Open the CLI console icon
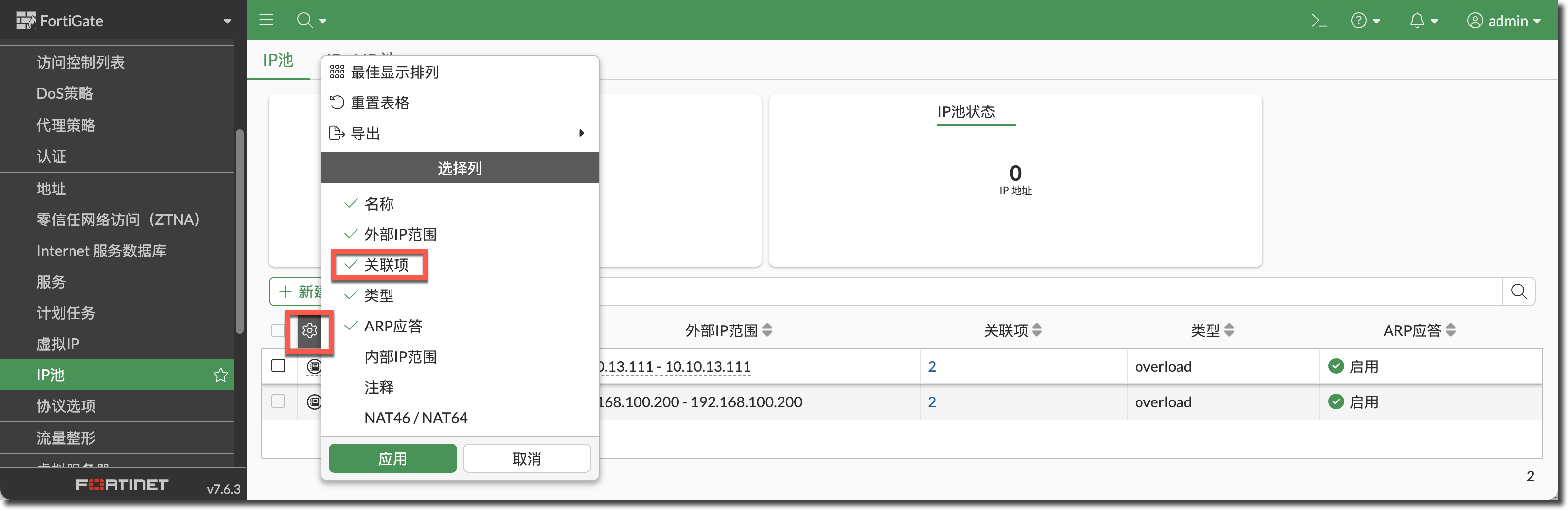Viewport: 1568px width, 510px height. (1319, 21)
